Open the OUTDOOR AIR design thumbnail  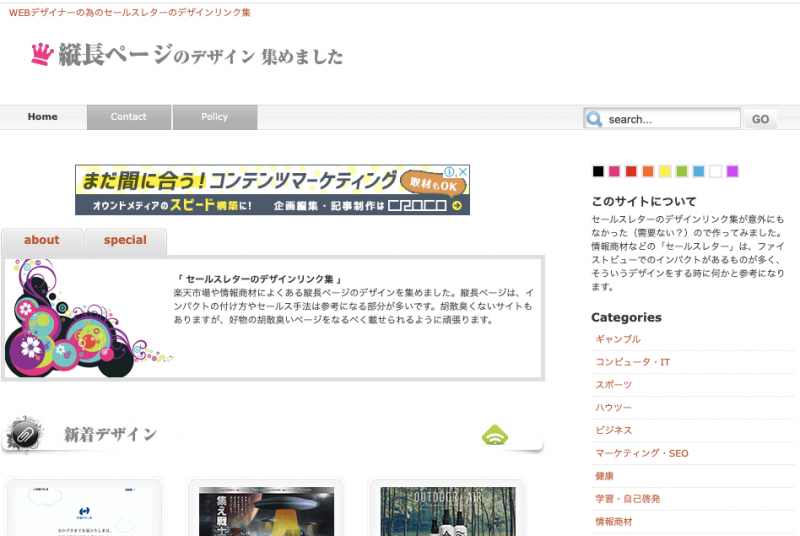click(x=448, y=510)
